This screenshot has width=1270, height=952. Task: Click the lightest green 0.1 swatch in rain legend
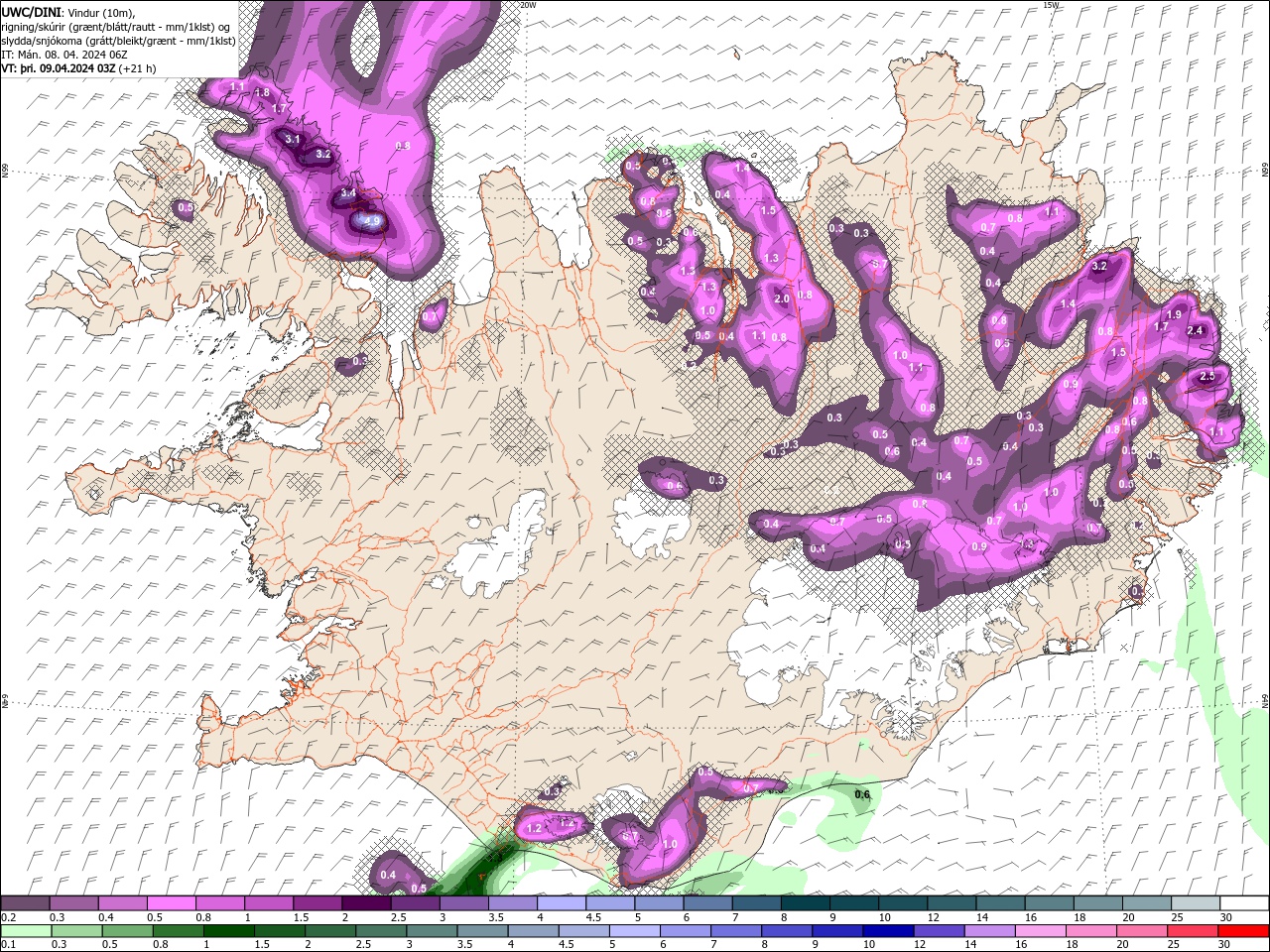pyautogui.click(x=25, y=931)
